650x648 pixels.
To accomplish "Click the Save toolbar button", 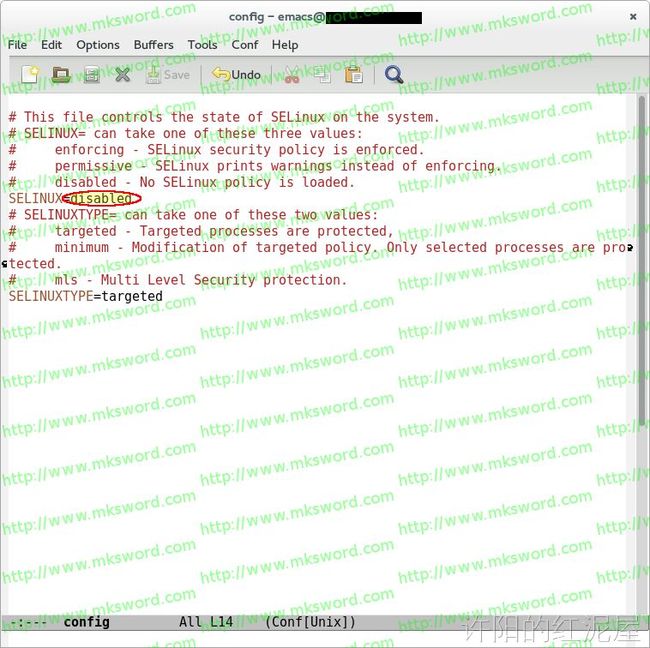I will point(168,75).
